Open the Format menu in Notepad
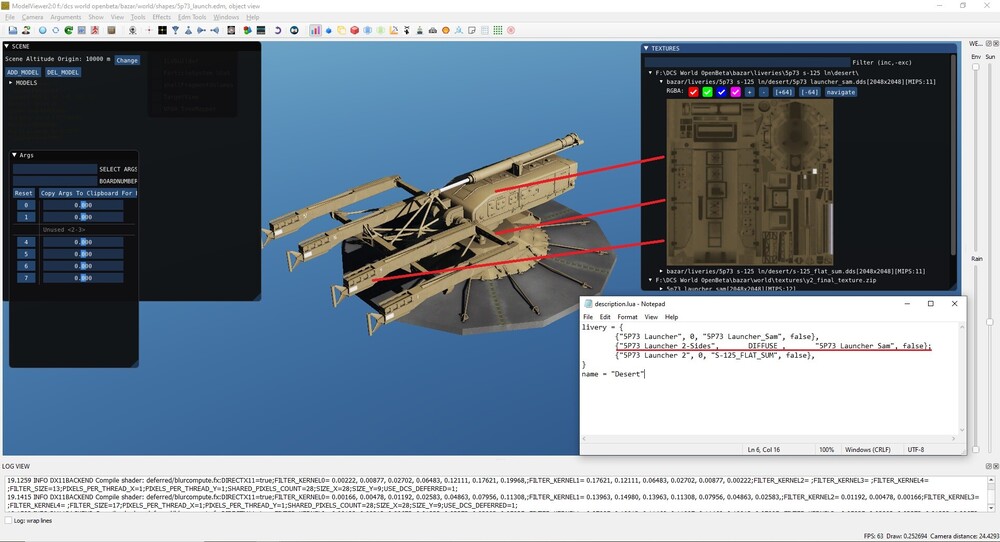The height and width of the screenshot is (542, 1000). pos(627,317)
